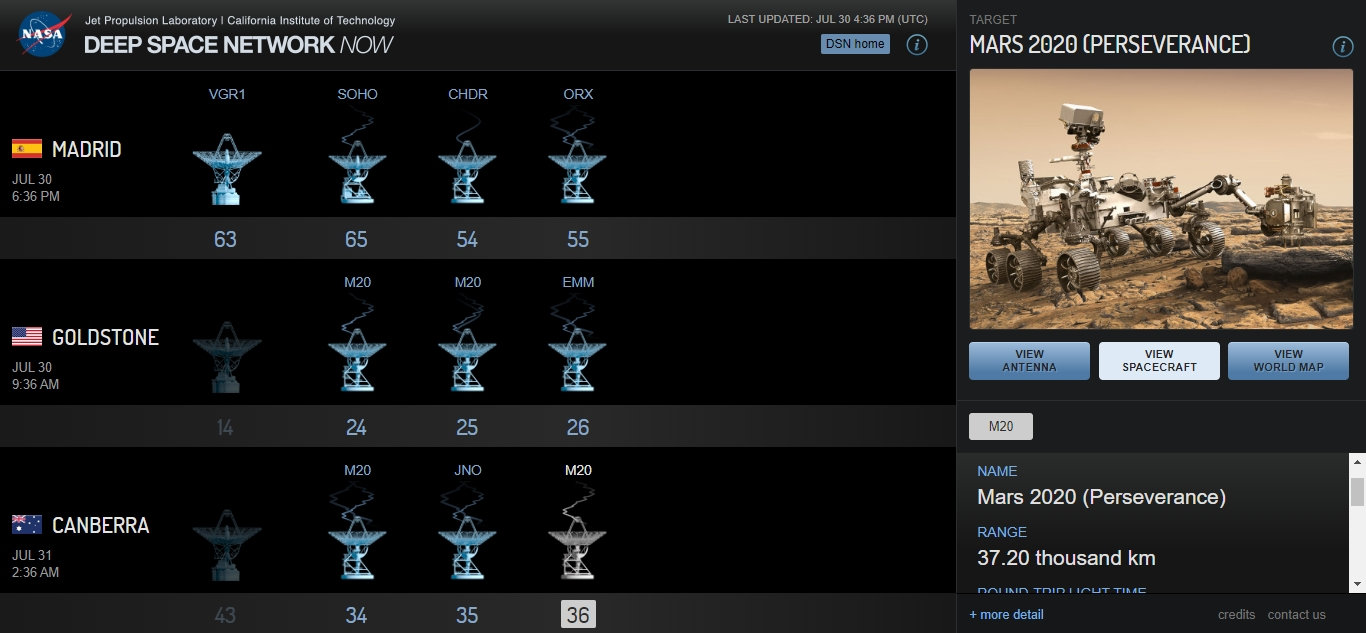Click the SOHO spacecraft label
The image size is (1366, 633).
(x=358, y=94)
